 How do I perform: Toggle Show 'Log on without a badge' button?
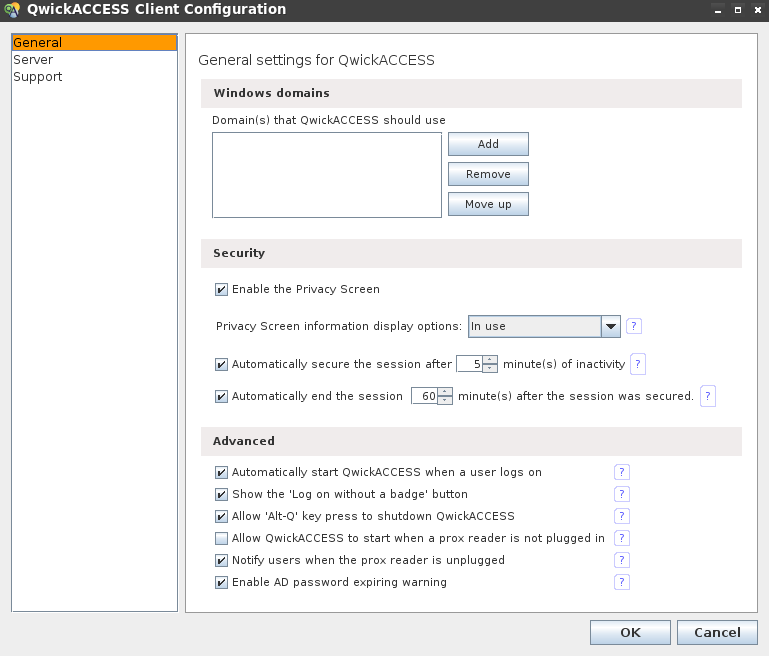click(x=221, y=494)
